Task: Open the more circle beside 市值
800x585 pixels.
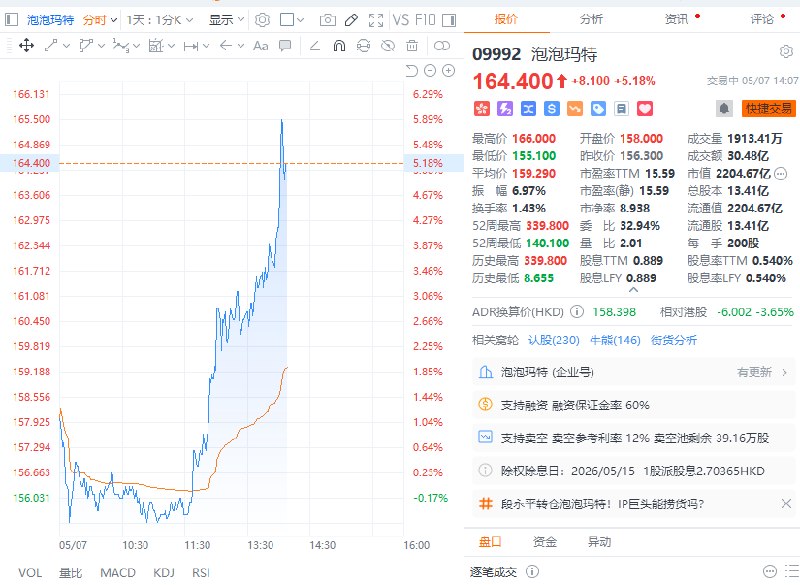Action: tap(781, 174)
